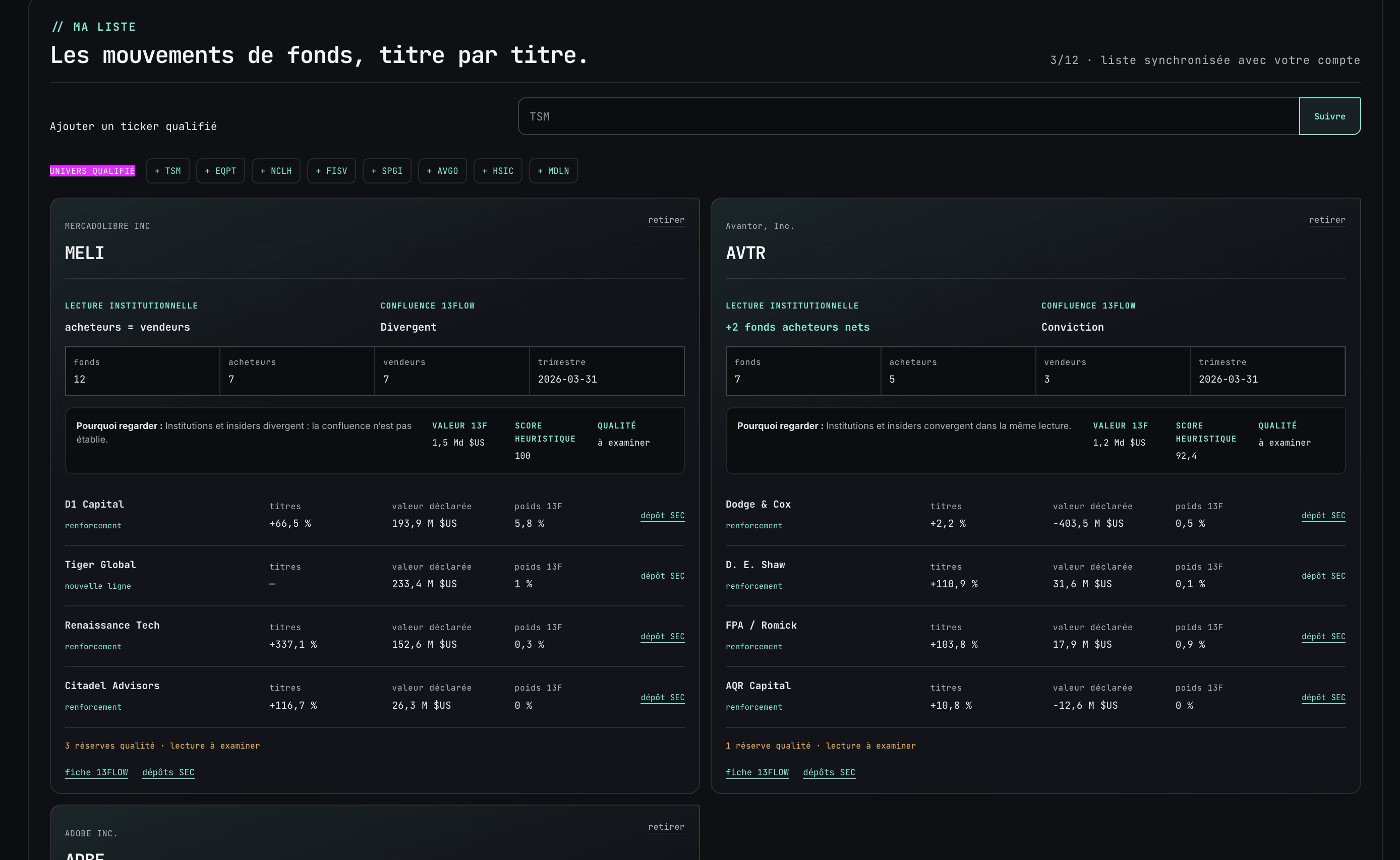Remove AVTR card with retirer link
Image resolution: width=1400 pixels, height=860 pixels.
coord(1327,220)
